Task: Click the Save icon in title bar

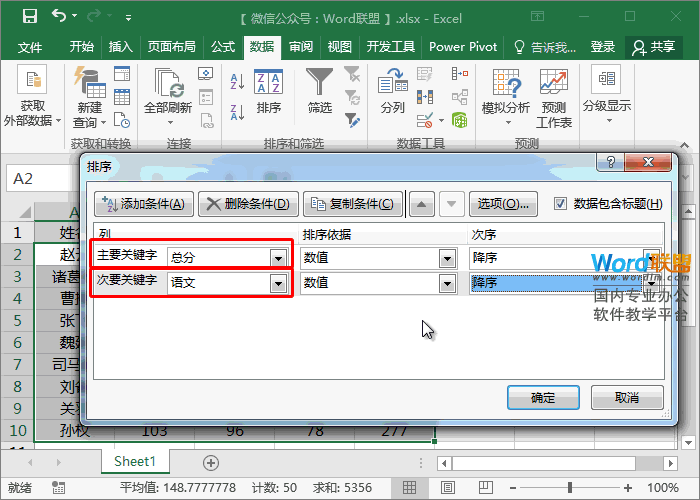Action: [29, 16]
